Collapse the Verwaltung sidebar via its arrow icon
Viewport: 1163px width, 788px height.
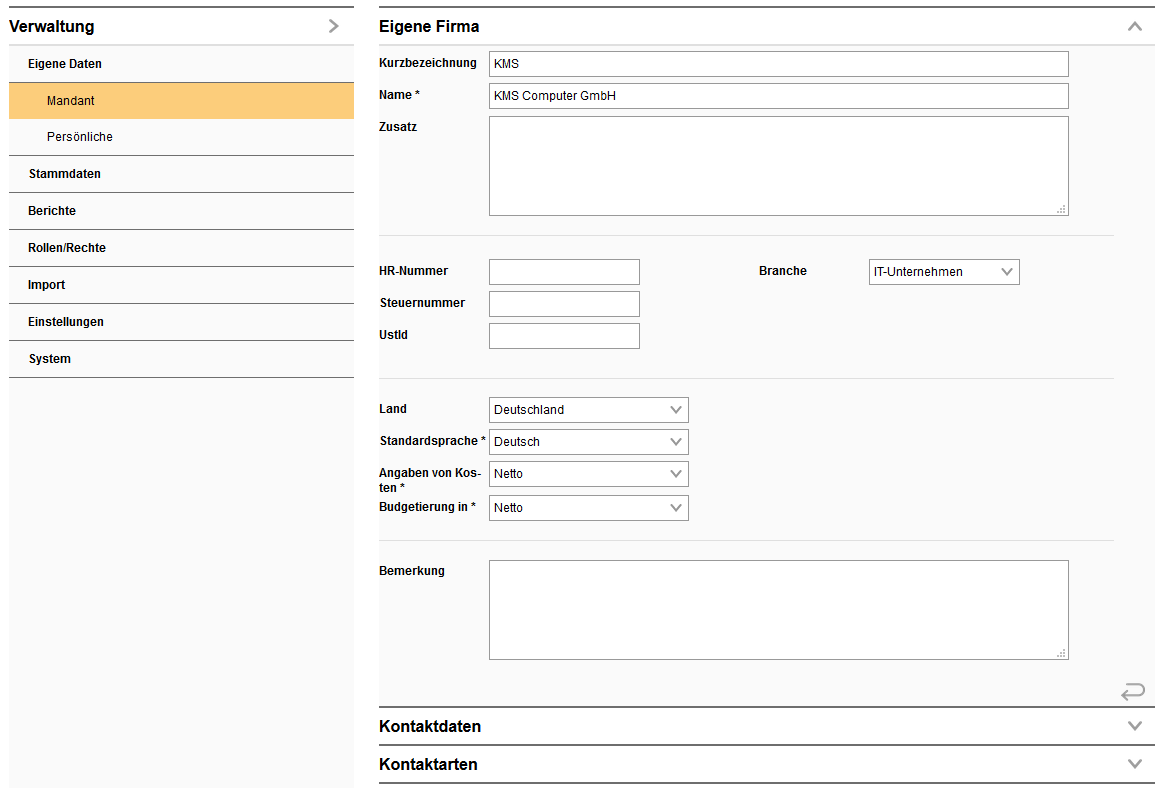point(334,26)
